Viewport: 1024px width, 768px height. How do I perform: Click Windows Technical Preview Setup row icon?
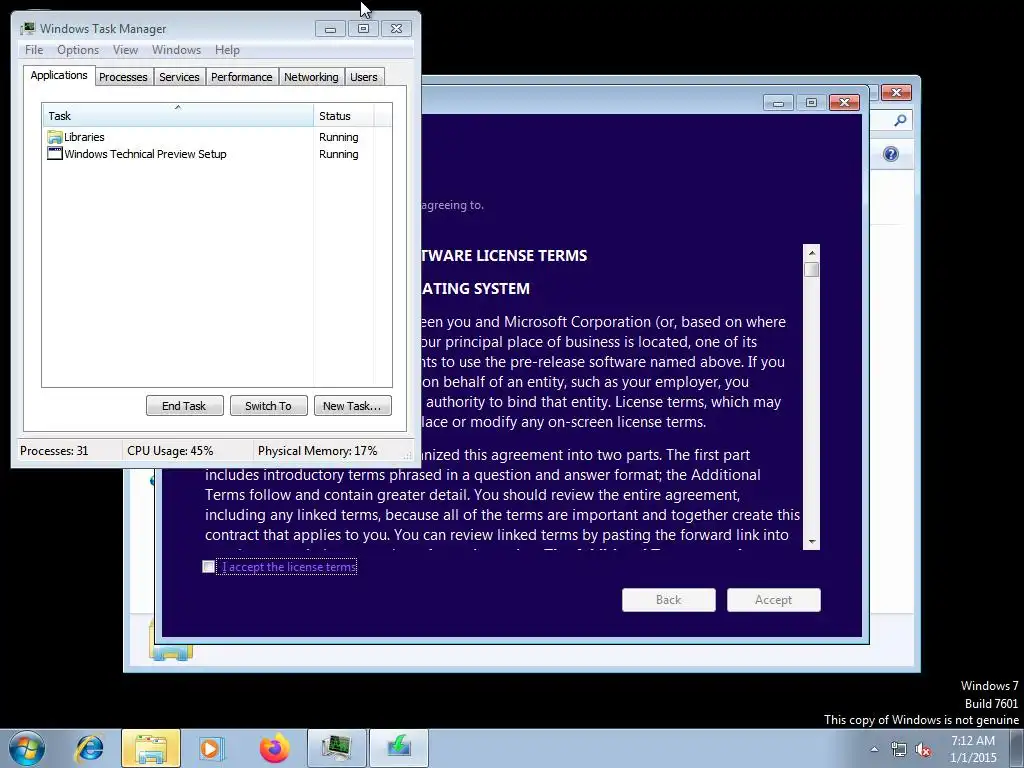(55, 154)
